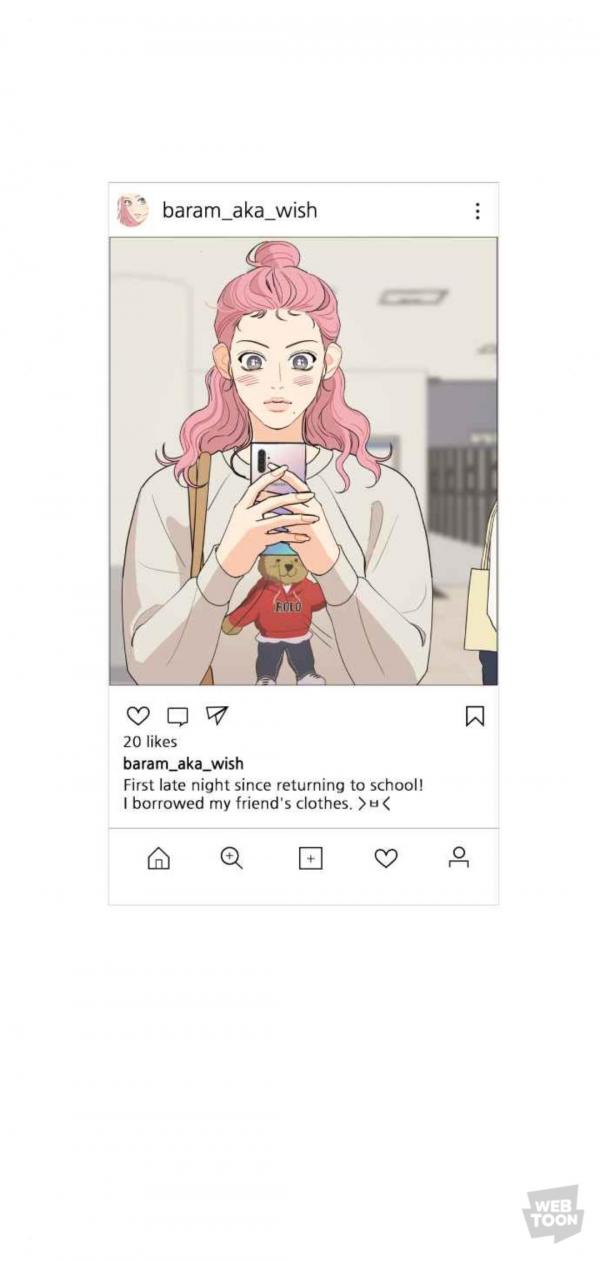600x1261 pixels.
Task: Tap the pink hair bun in photo
Action: click(276, 256)
